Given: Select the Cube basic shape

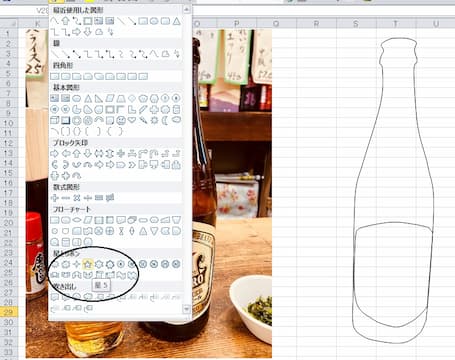Looking at the screenshot, I should (x=55, y=120).
